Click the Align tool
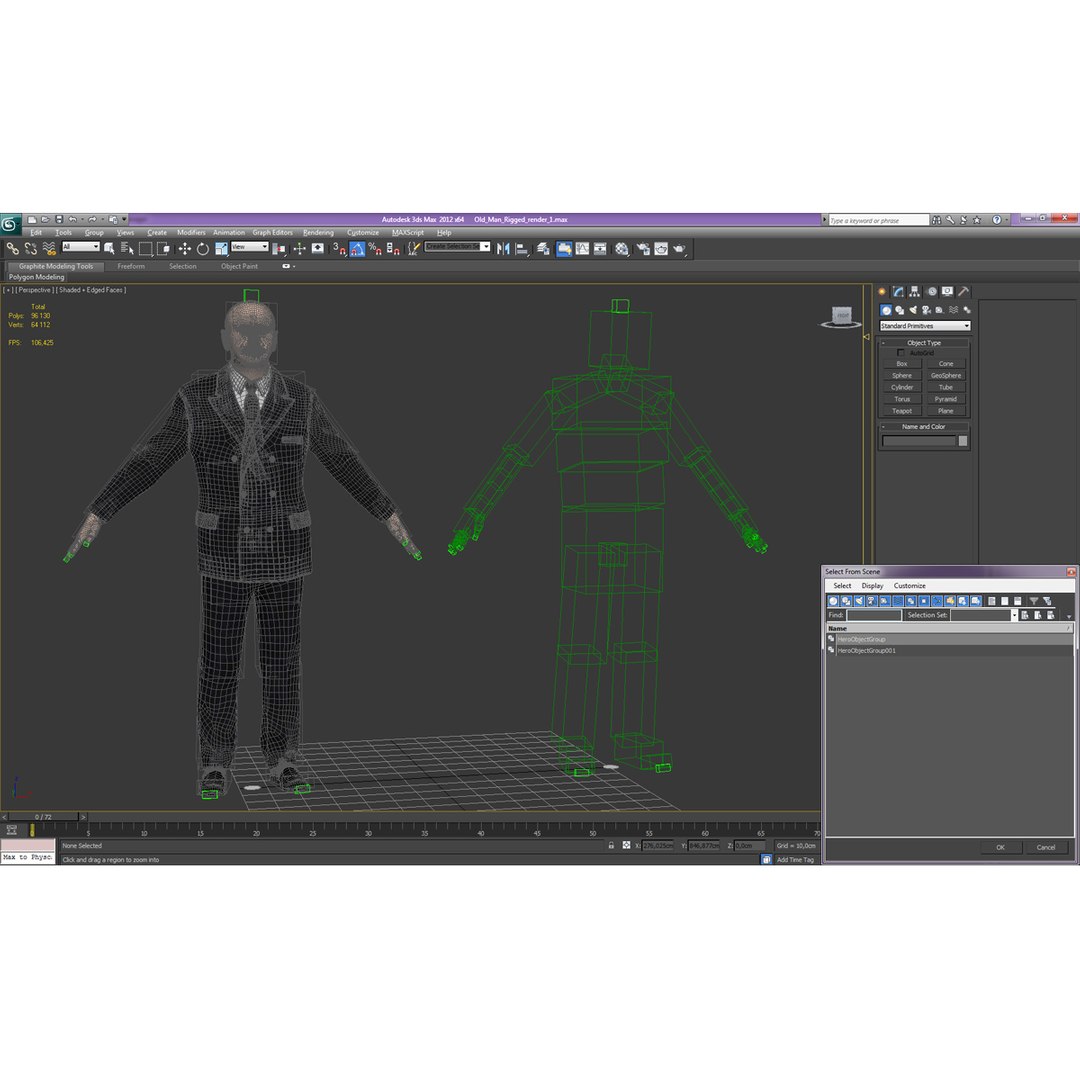This screenshot has height=1080, width=1080. (521, 249)
